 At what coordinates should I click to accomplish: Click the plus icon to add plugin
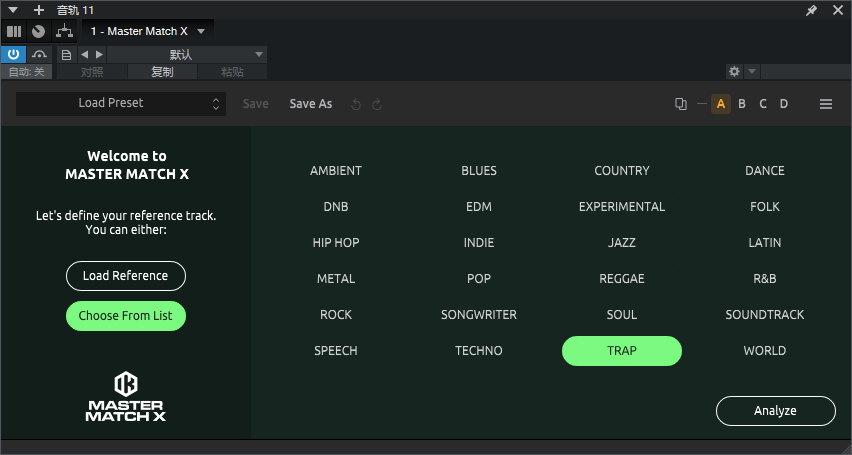pyautogui.click(x=39, y=10)
